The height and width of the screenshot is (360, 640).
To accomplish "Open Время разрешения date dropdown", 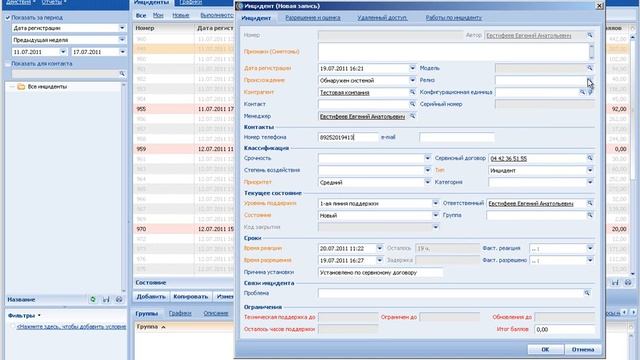I will click(x=379, y=260).
